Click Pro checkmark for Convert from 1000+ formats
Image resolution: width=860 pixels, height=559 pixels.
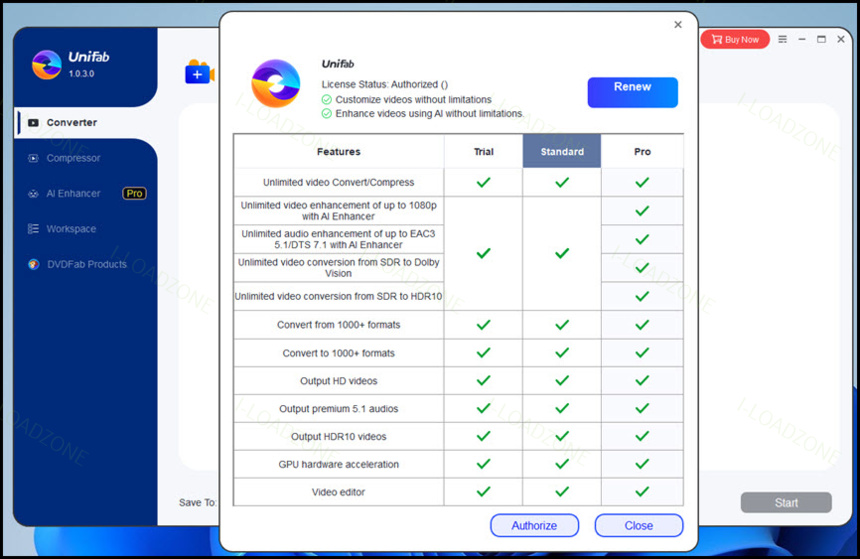click(642, 325)
